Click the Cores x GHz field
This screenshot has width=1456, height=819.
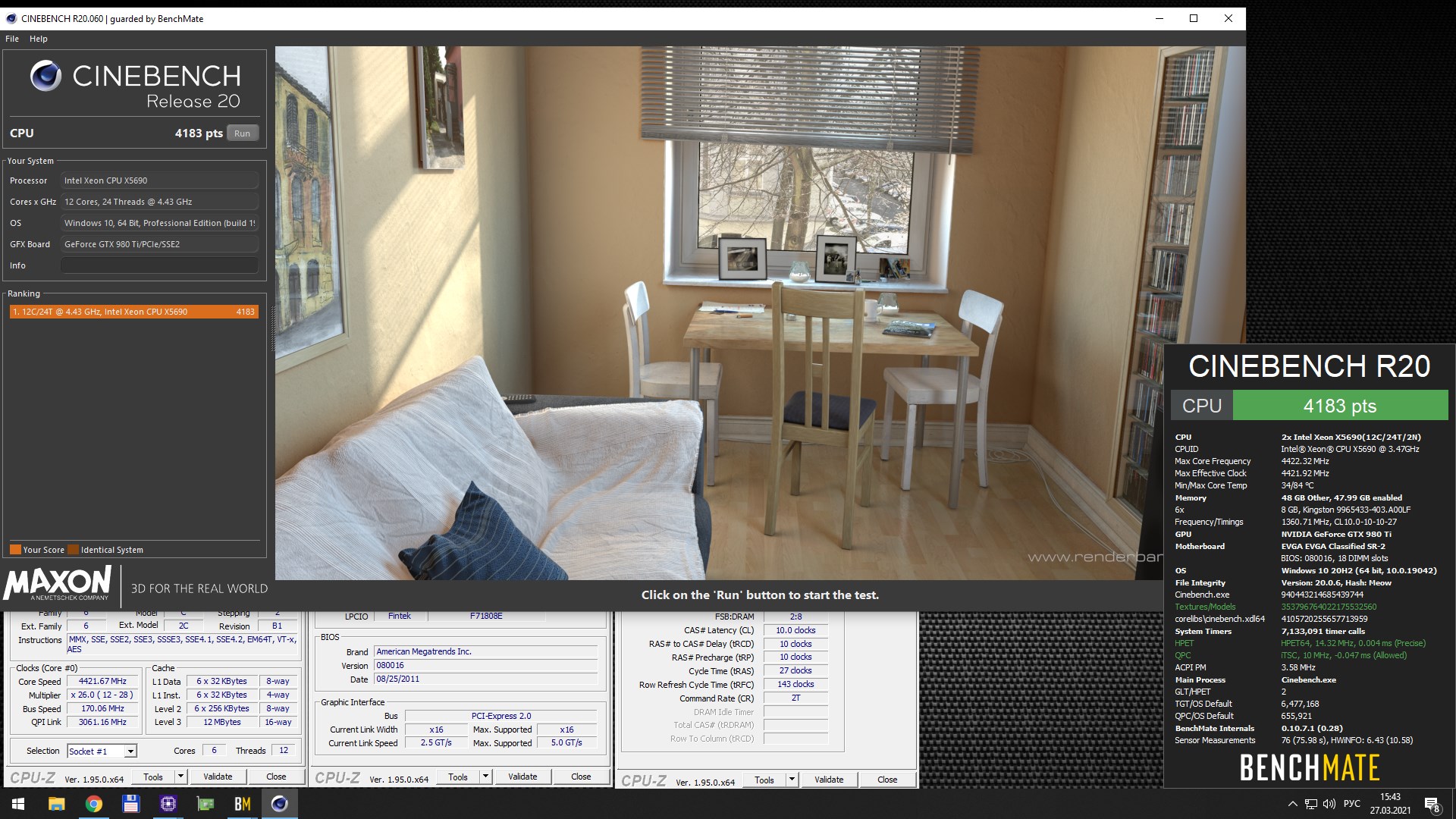(x=159, y=202)
